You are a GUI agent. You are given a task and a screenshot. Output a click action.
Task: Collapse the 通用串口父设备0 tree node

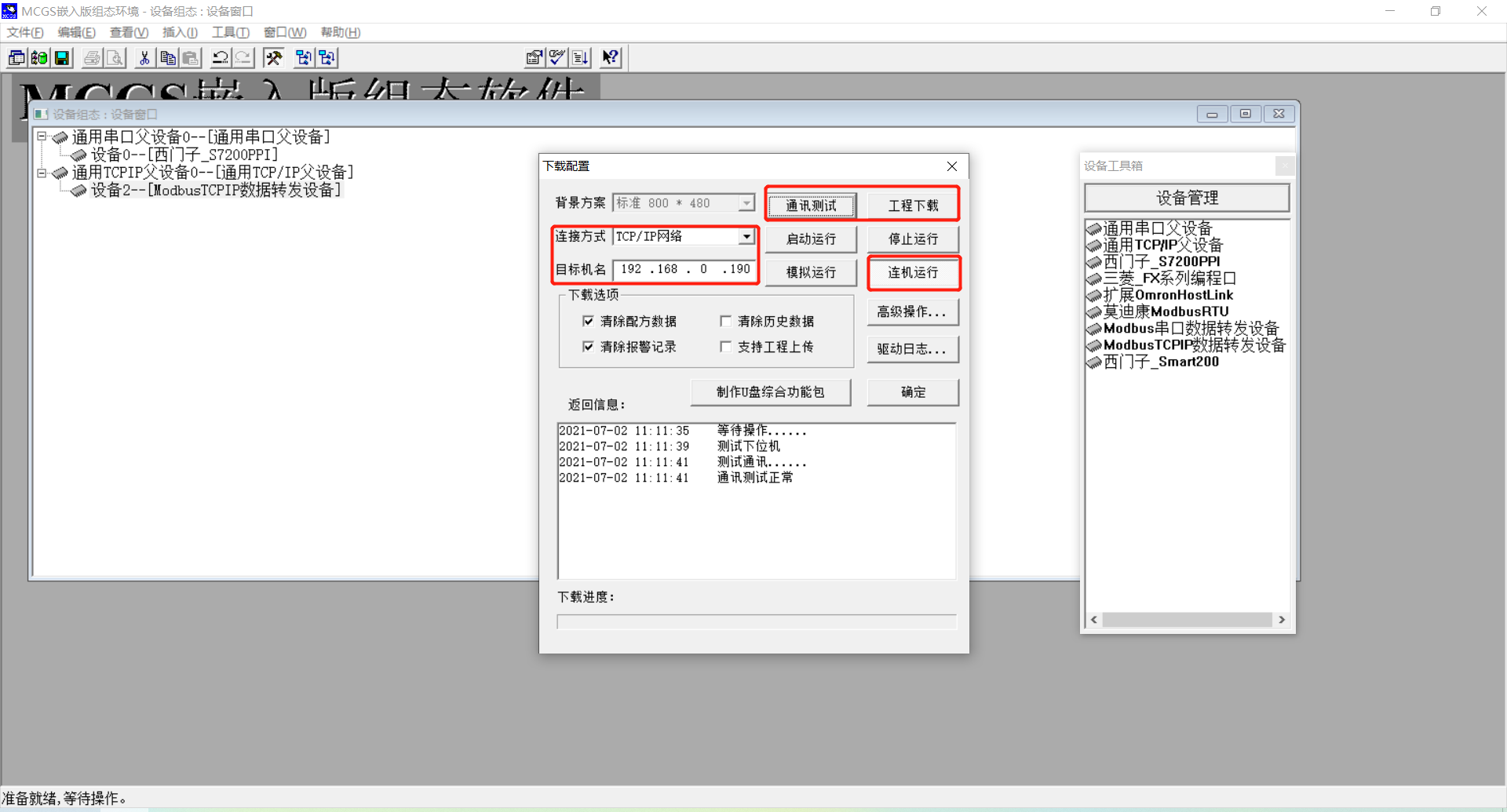click(x=42, y=137)
